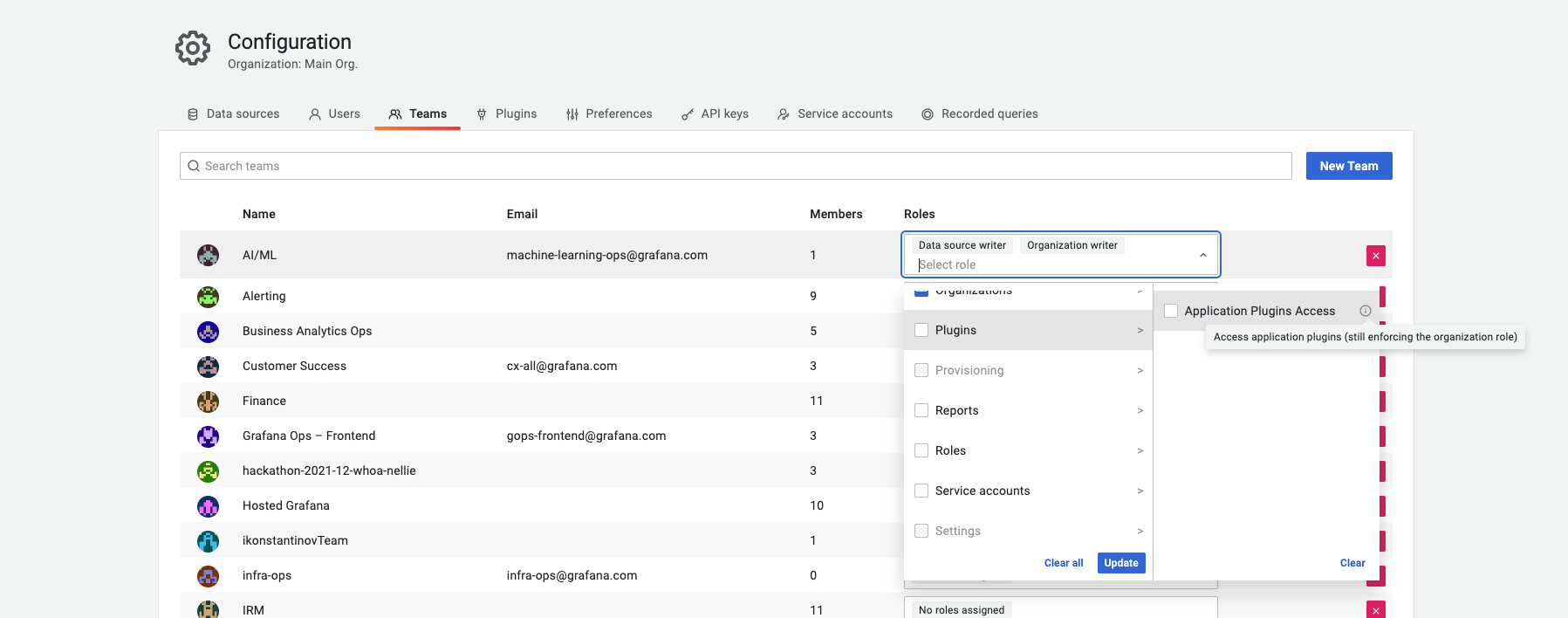Collapse the AI/ML role picker chevron

(x=1202, y=255)
